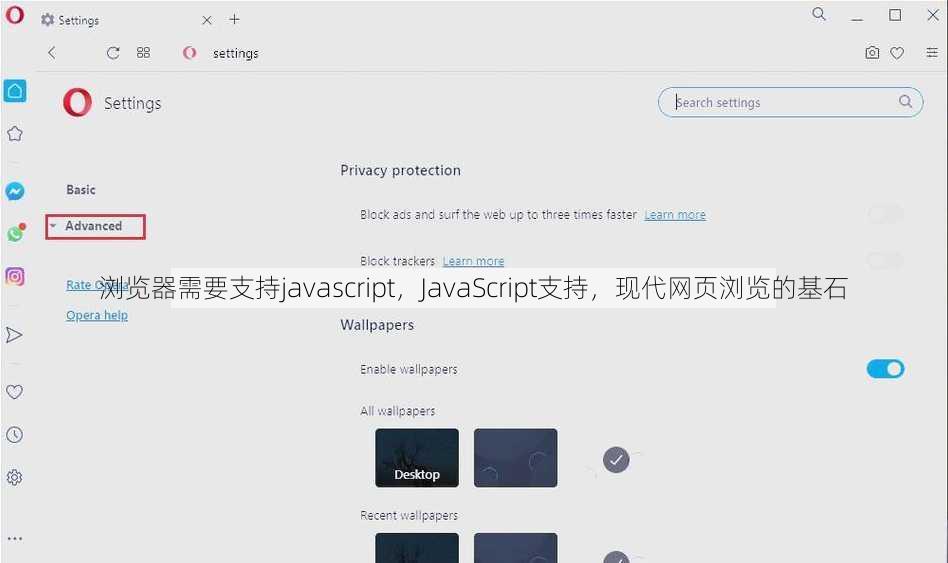This screenshot has width=948, height=563.
Task: Open My Flow send icon
Action: [x=15, y=334]
